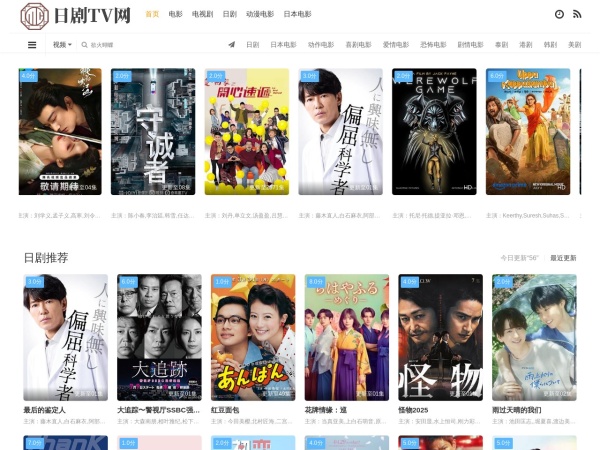This screenshot has width=600, height=450.
Task: Click the 最近更新 link
Action: click(563, 258)
